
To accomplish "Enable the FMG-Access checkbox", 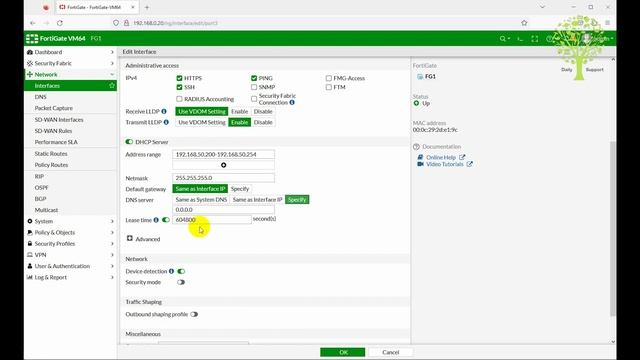I will point(329,78).
